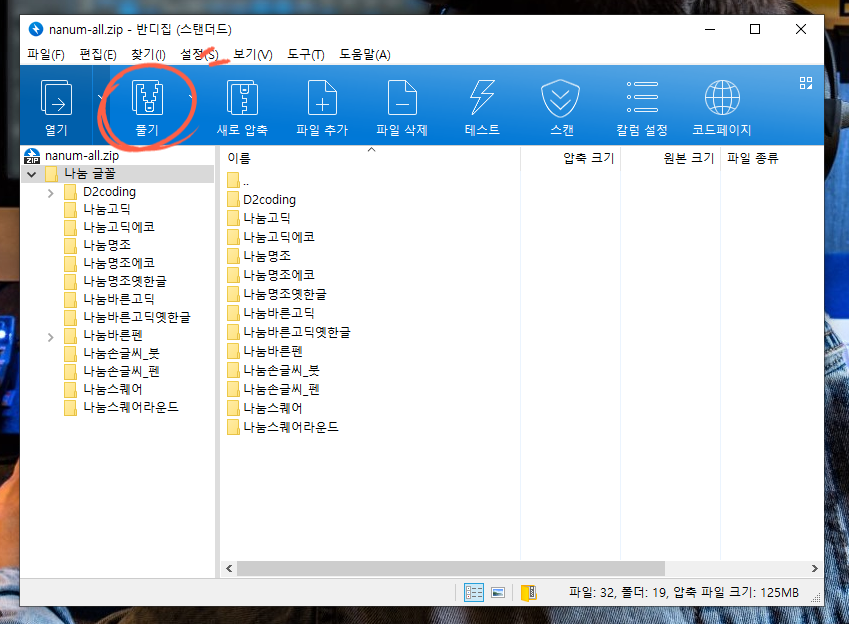Select 나눔고딕 folder in the file list
The image size is (849, 624).
pos(259,218)
